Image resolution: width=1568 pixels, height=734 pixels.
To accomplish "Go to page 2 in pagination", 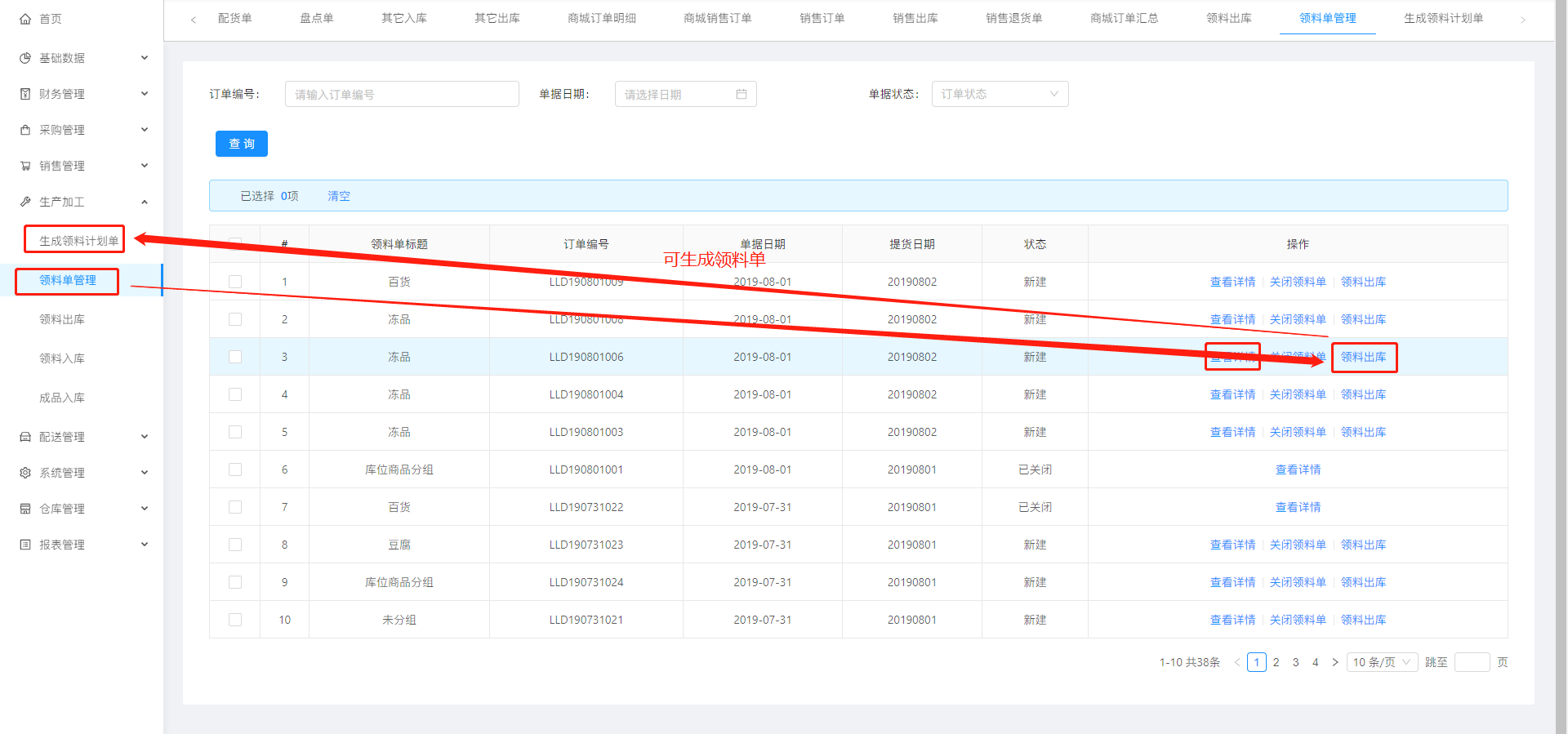I will (1276, 662).
